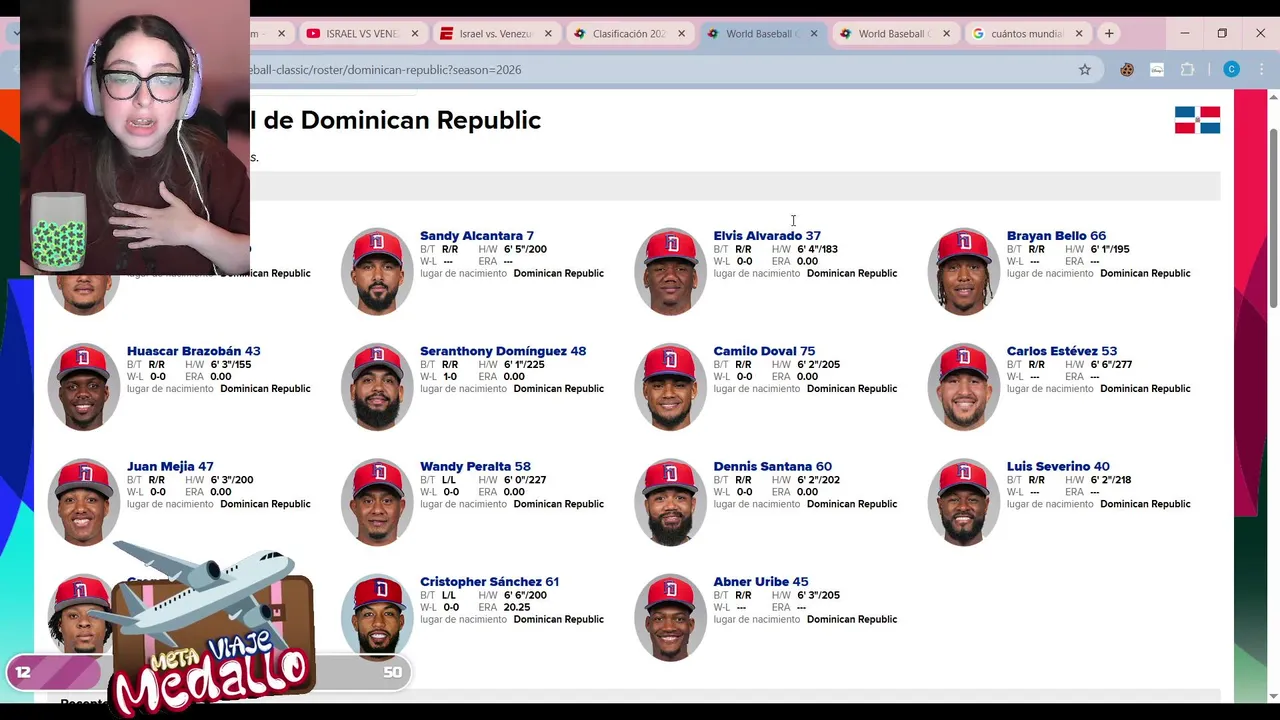Click Camilo Doval's headshot photo
This screenshot has width=1280, height=720.
point(670,386)
